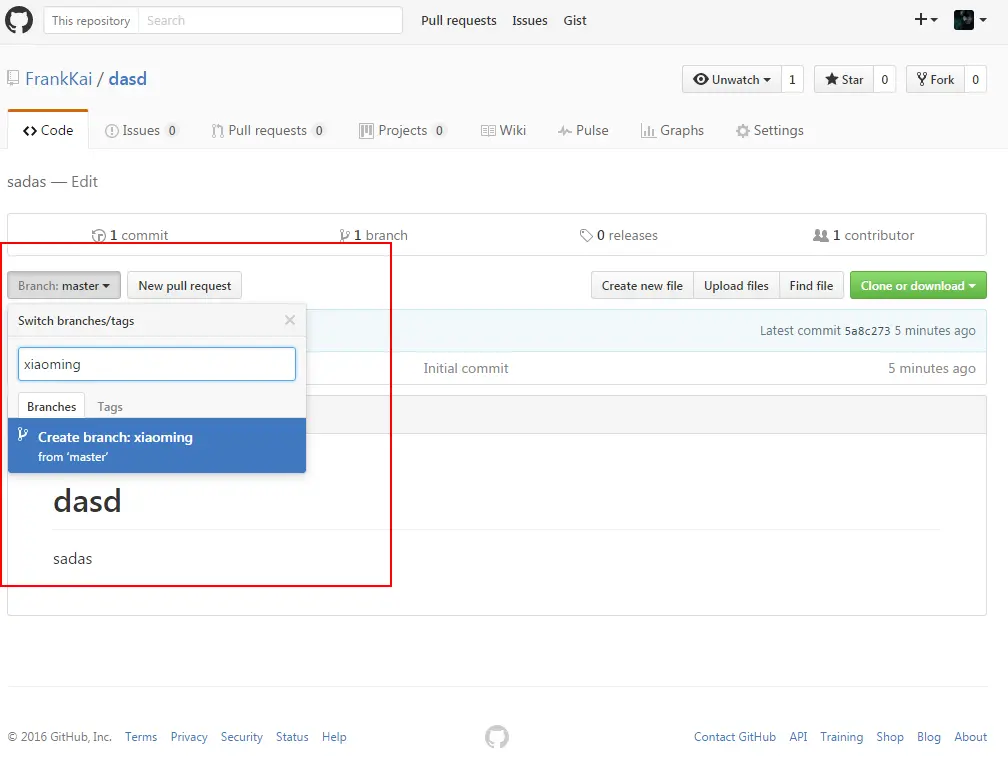The width and height of the screenshot is (1008, 764).
Task: Open API footer link
Action: (798, 737)
